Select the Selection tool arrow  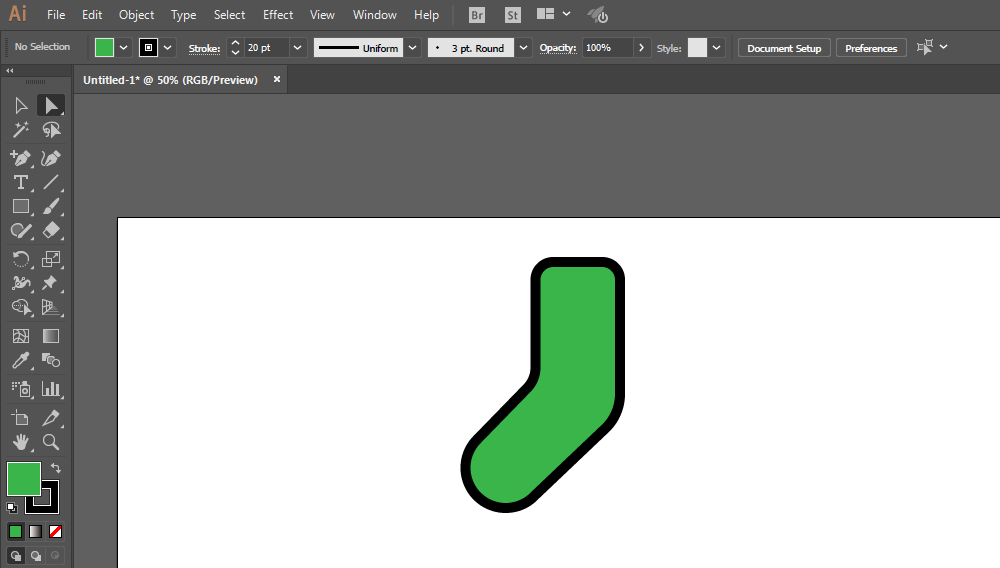pyautogui.click(x=20, y=105)
